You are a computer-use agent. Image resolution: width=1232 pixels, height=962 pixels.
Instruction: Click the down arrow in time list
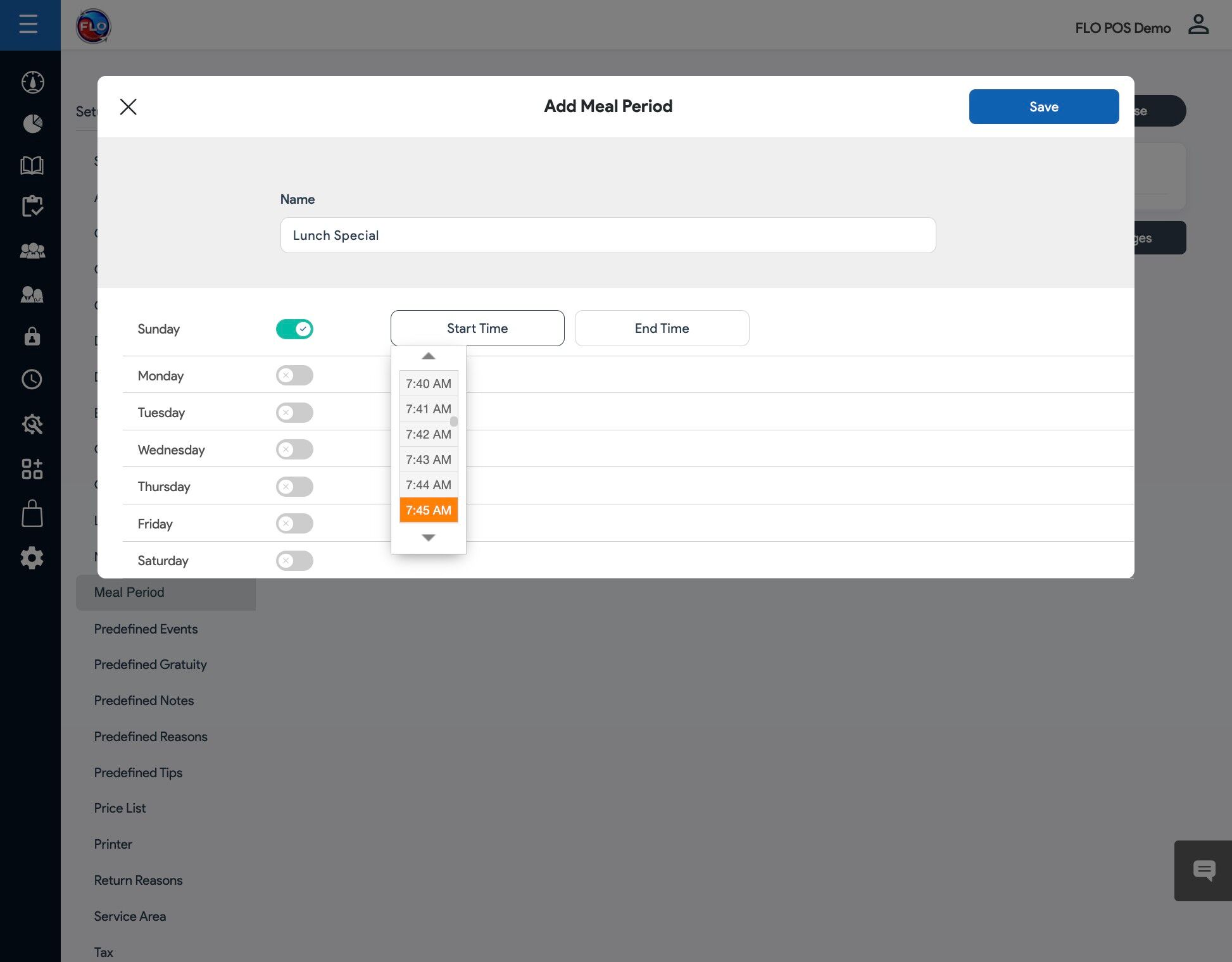[x=429, y=537]
